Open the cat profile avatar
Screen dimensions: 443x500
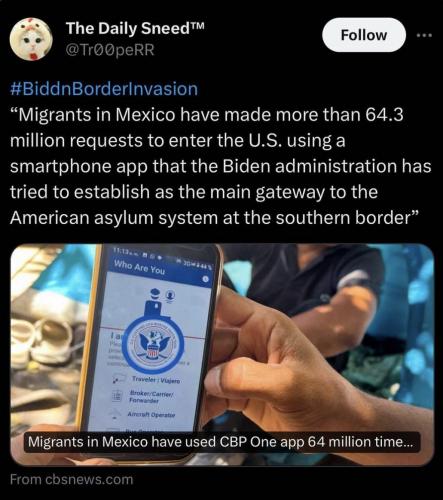(x=31, y=39)
